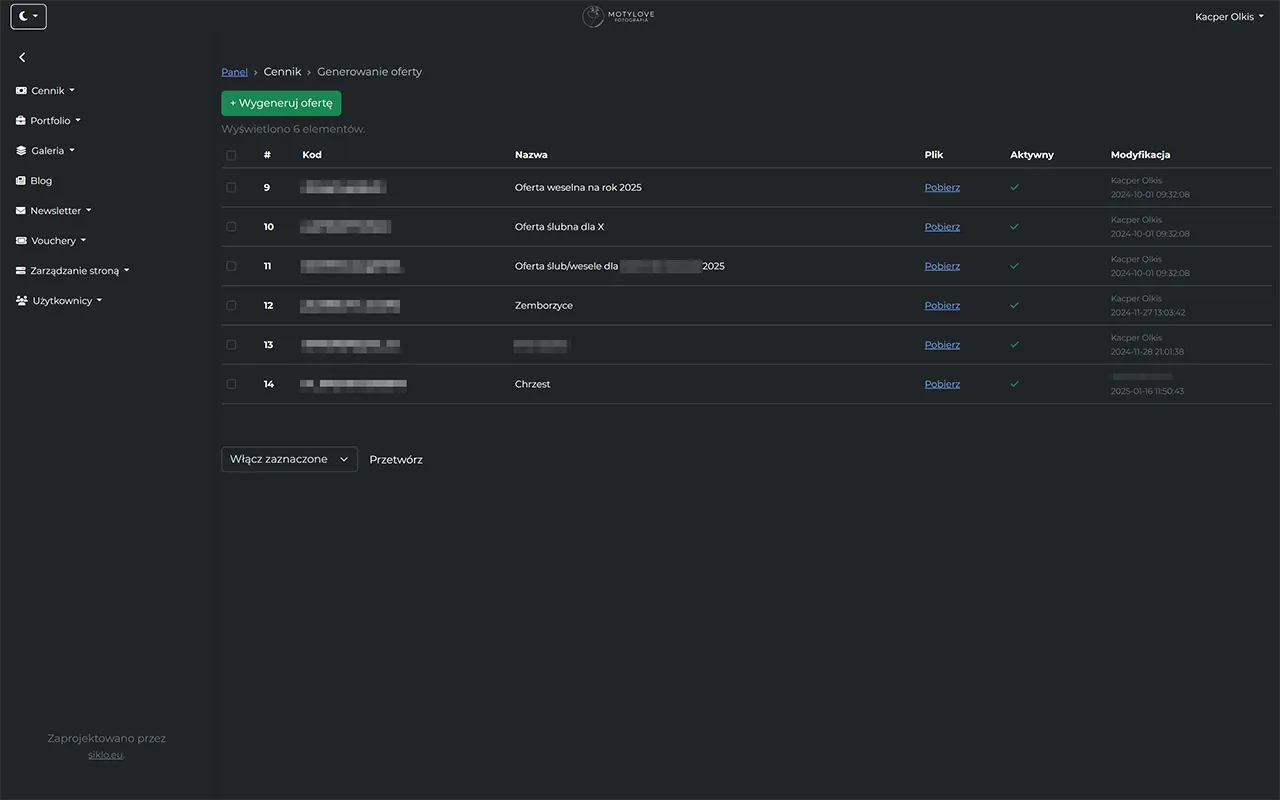Viewport: 1280px width, 800px height.
Task: Open the Włącz zaznaczone dropdown
Action: pyautogui.click(x=289, y=459)
